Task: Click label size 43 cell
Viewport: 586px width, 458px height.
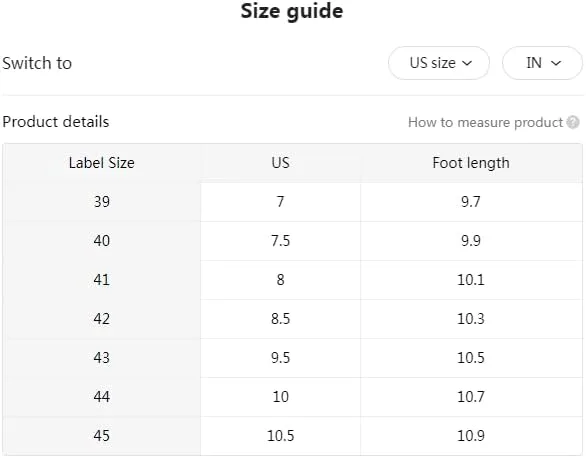Action: [102, 358]
